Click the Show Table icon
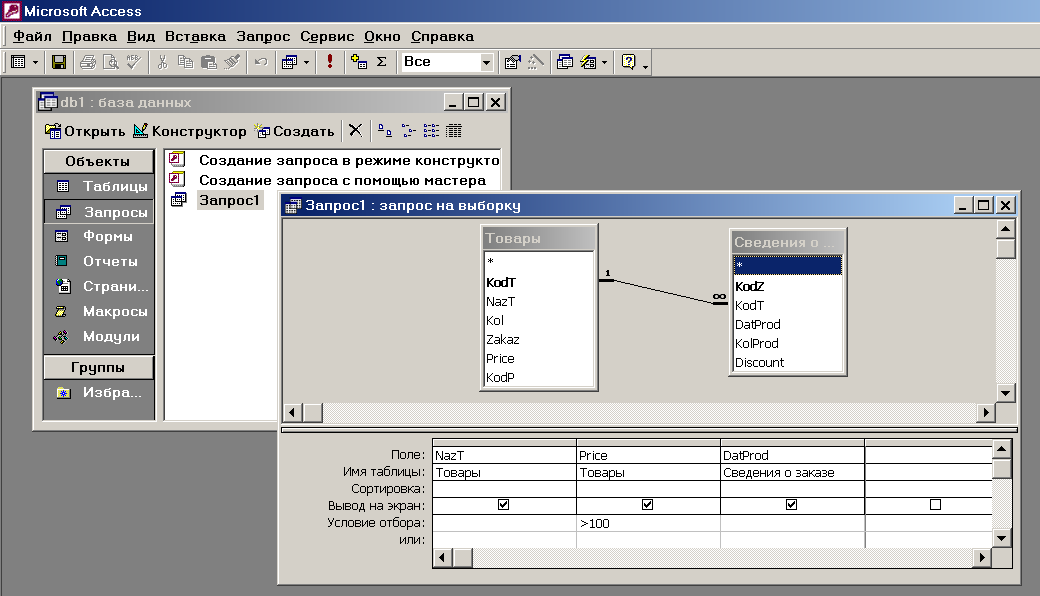 tap(359, 62)
